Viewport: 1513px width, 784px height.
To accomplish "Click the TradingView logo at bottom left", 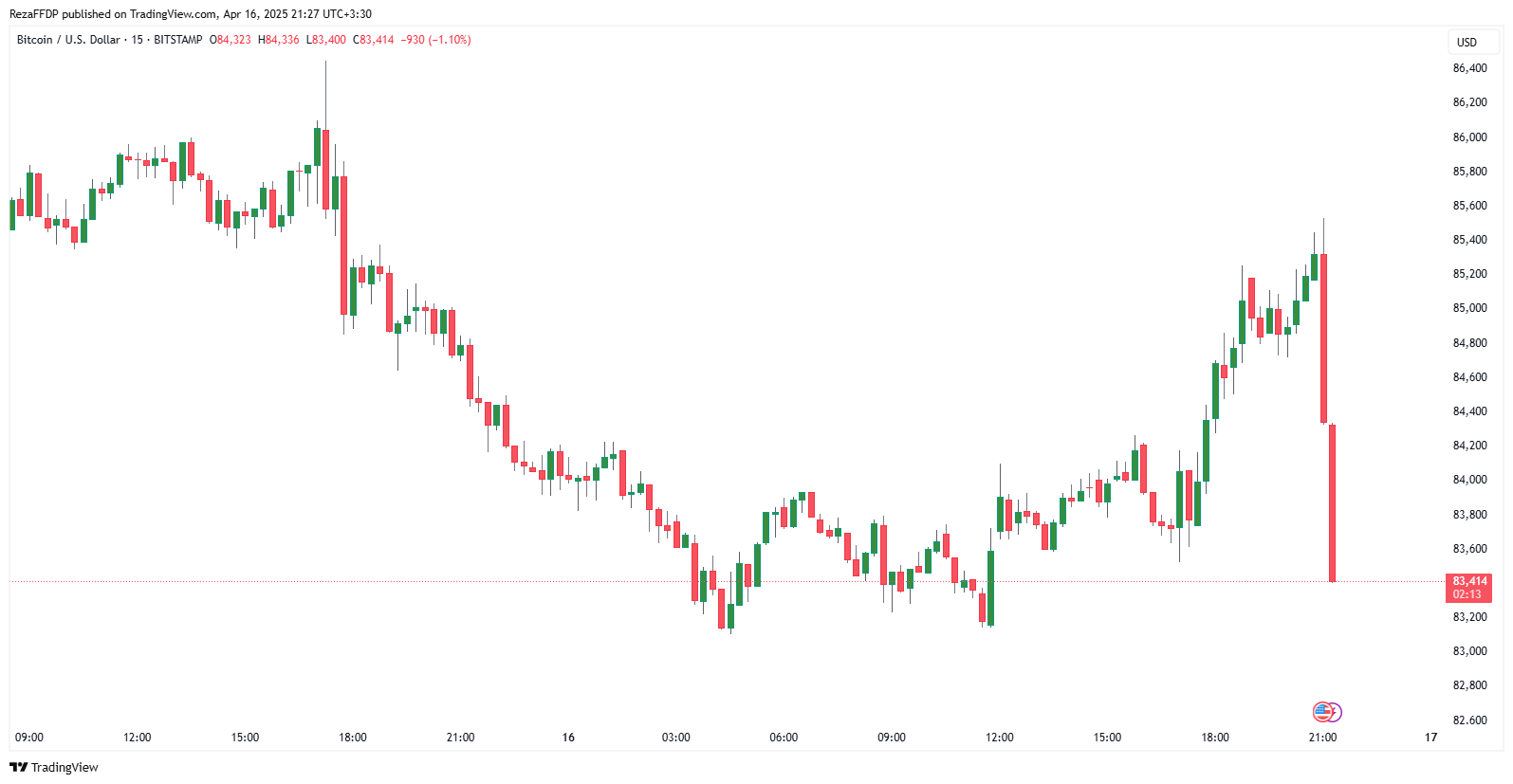I will [x=54, y=767].
